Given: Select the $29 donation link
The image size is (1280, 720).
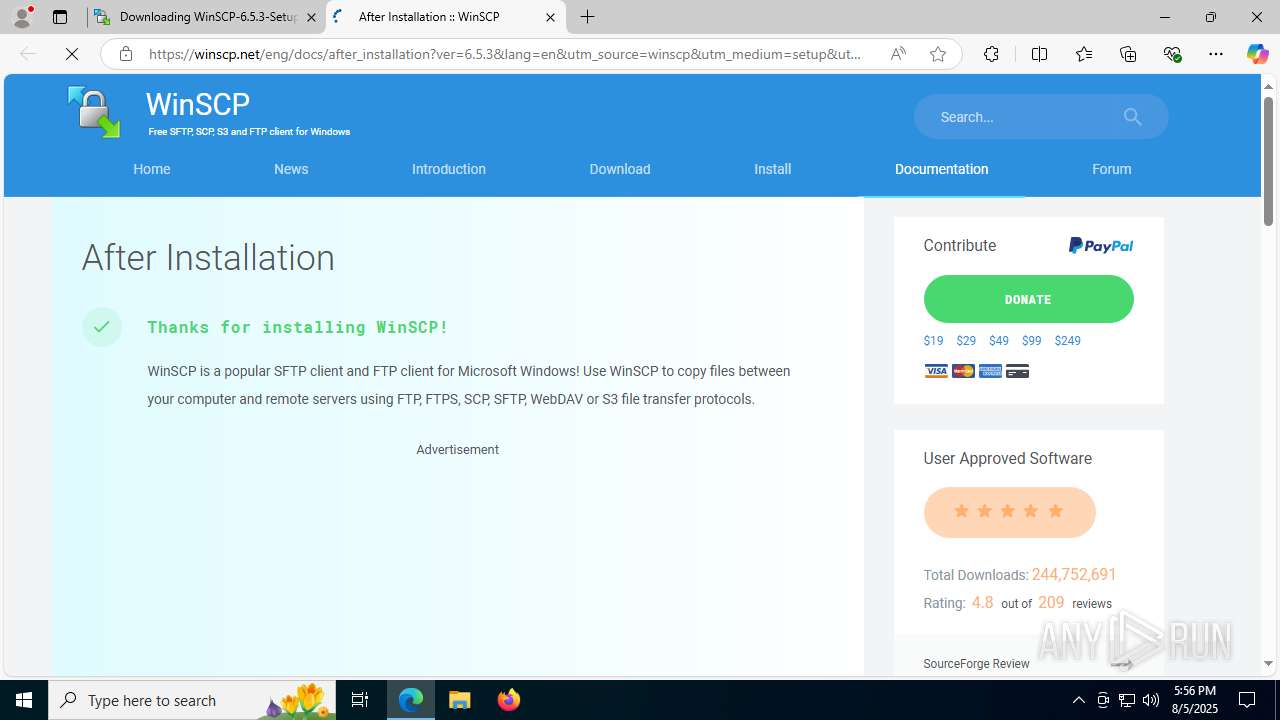Looking at the screenshot, I should click(966, 341).
